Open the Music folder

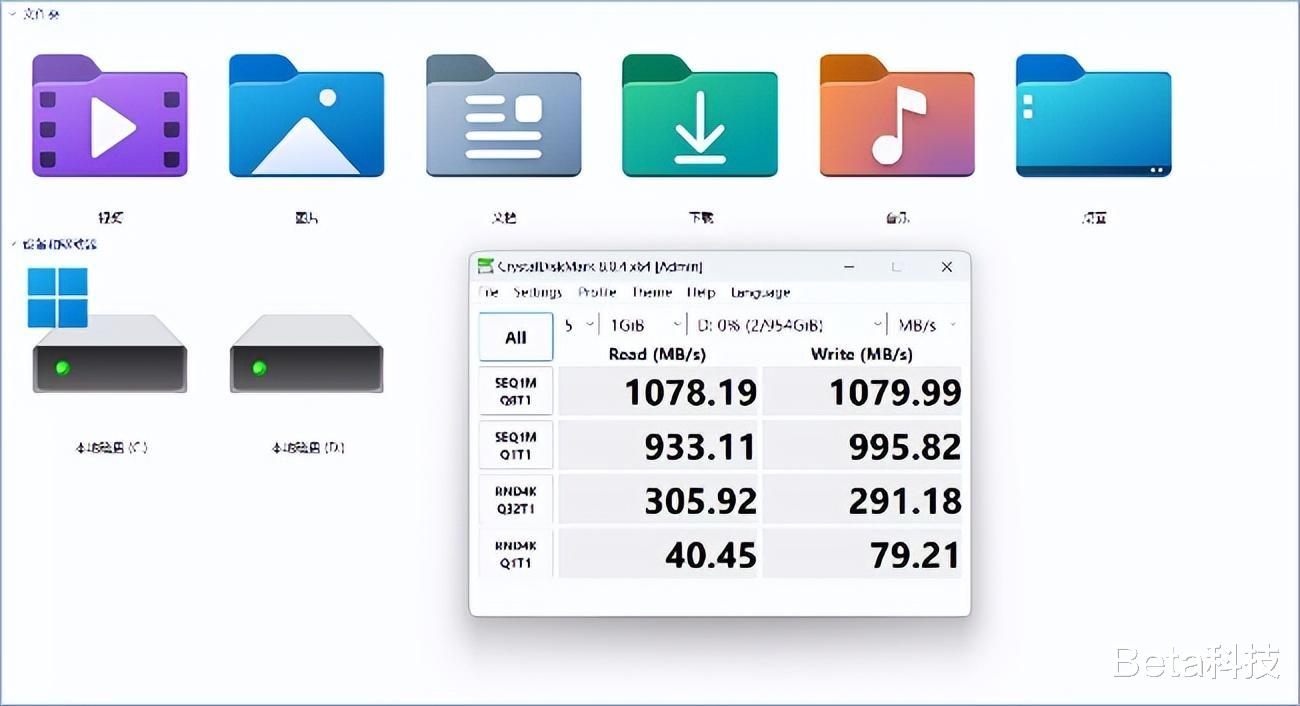[896, 120]
